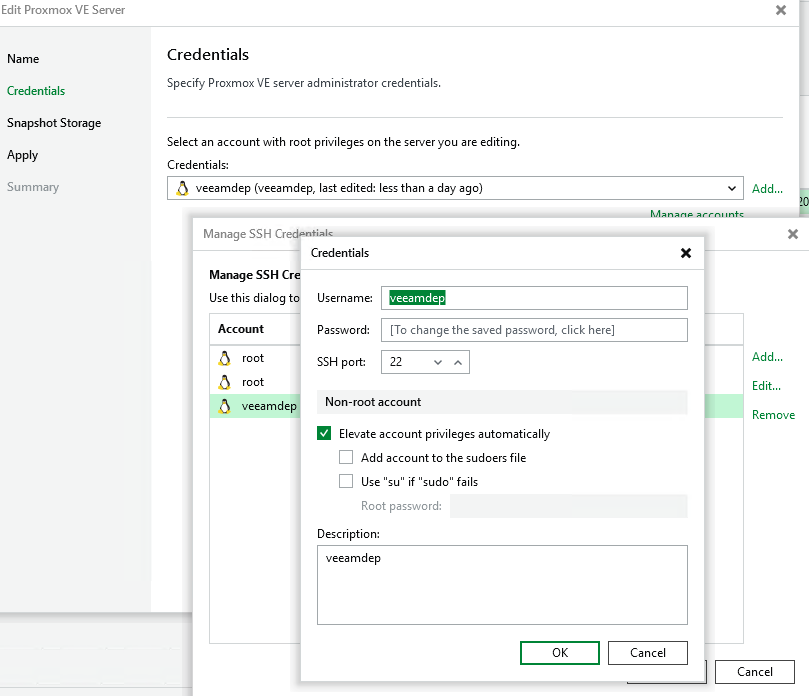This screenshot has width=809, height=696.
Task: Click Remove in the Manage SSH Credentials window
Action: click(773, 415)
